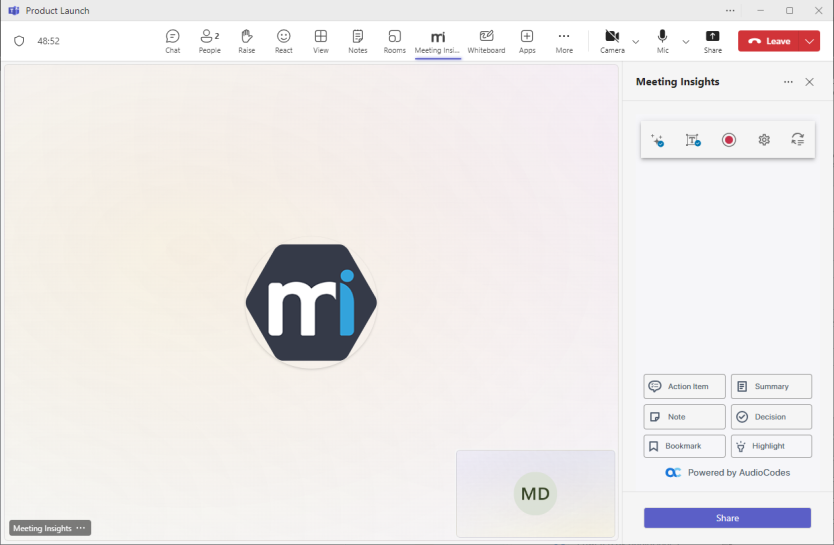Open the Whiteboard app
This screenshot has width=834, height=545.
486,41
